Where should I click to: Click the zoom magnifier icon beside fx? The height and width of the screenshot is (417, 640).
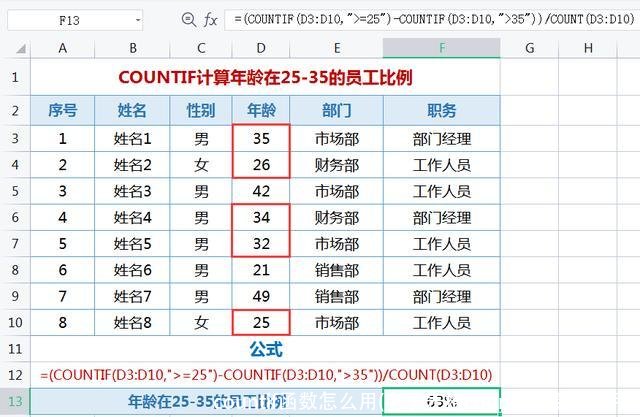(x=189, y=19)
